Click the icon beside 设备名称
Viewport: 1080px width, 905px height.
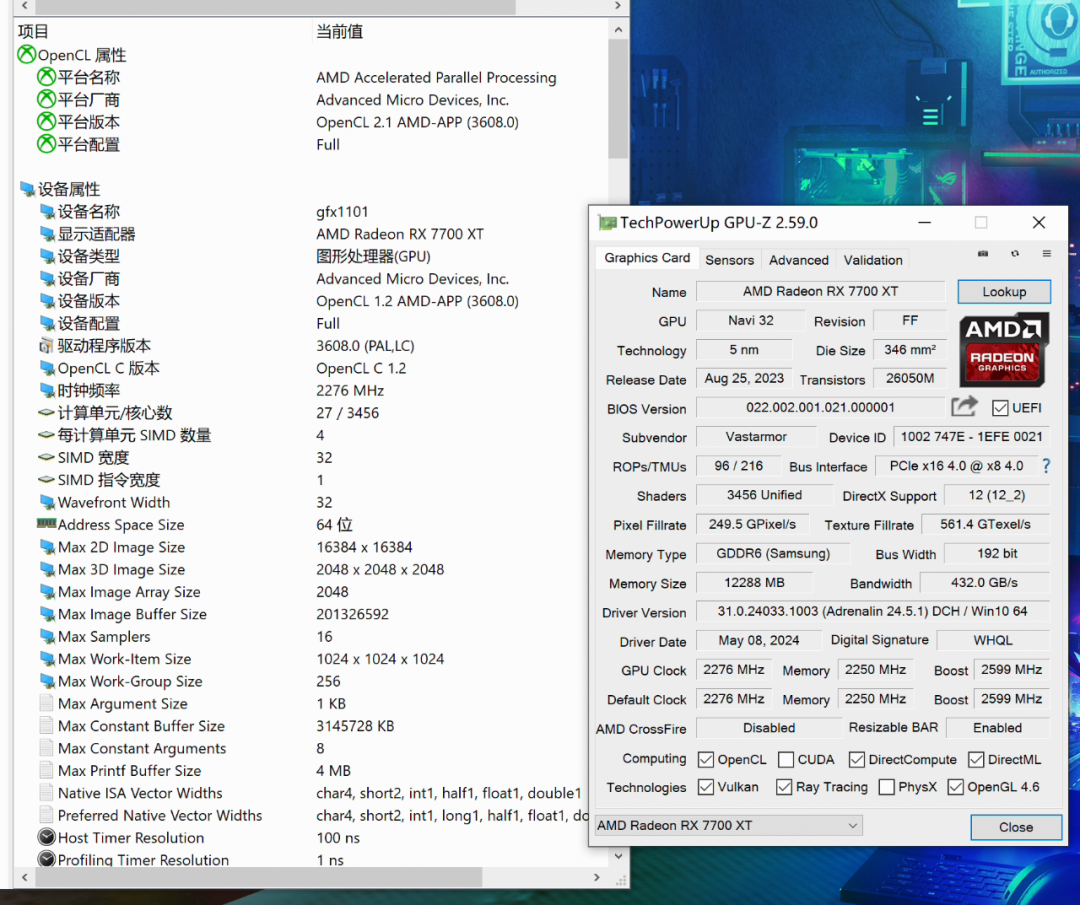47,211
